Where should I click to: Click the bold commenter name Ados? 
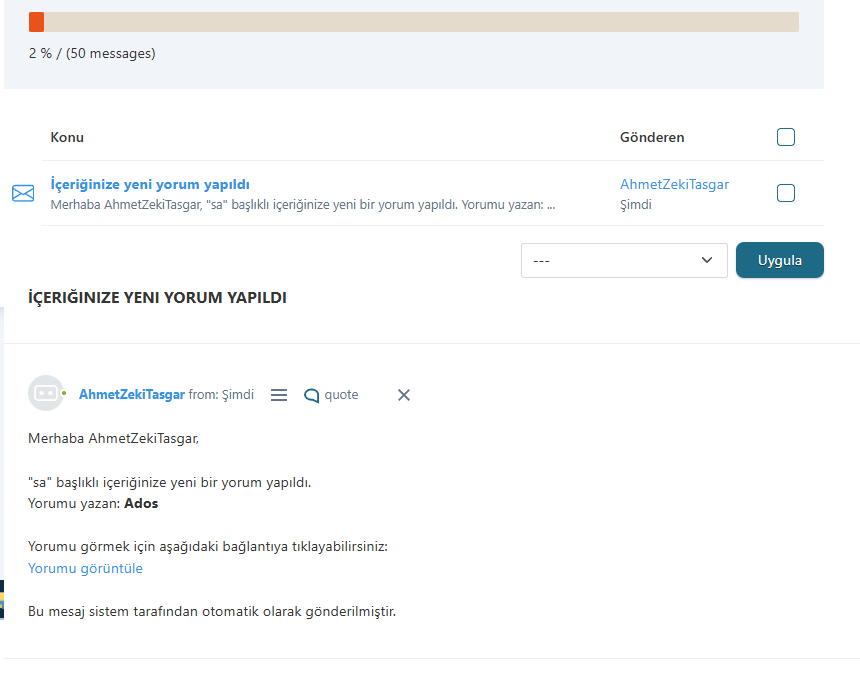tap(141, 503)
